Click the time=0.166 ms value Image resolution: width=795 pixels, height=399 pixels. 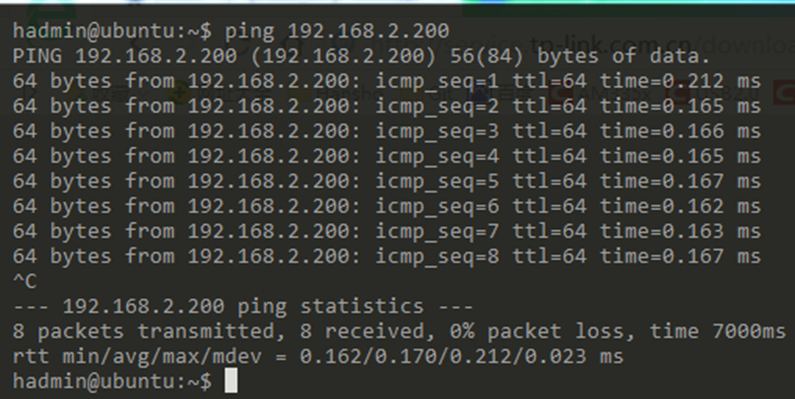coord(680,131)
